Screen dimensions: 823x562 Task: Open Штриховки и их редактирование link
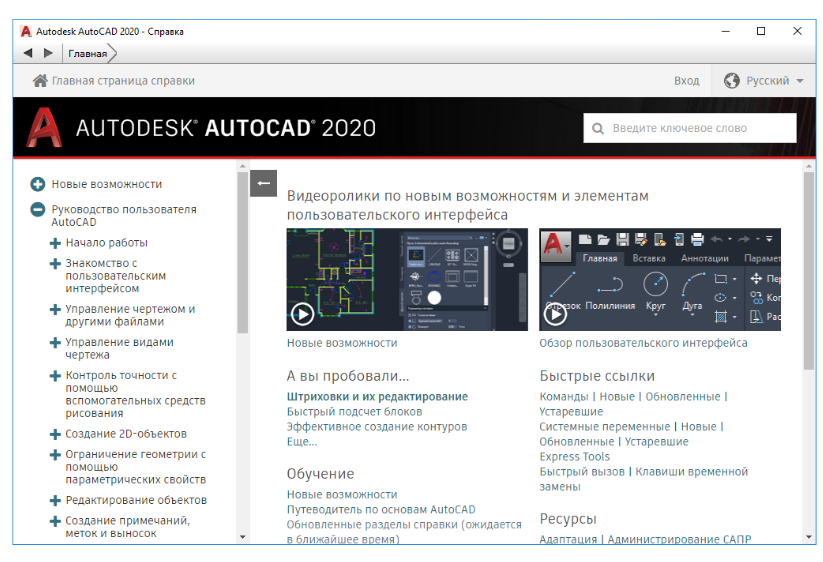377,397
